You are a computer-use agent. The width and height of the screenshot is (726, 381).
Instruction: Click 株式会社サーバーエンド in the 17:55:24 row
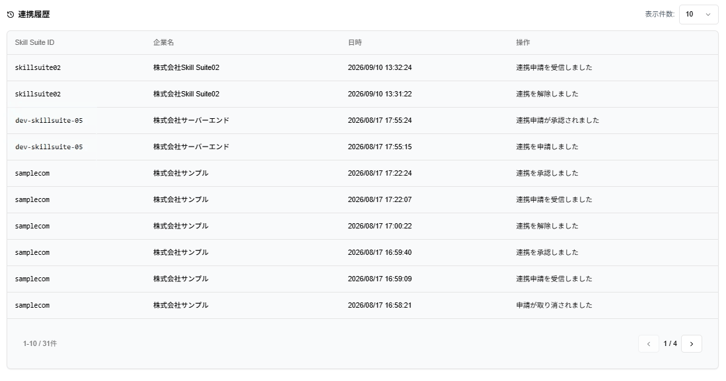pos(191,120)
